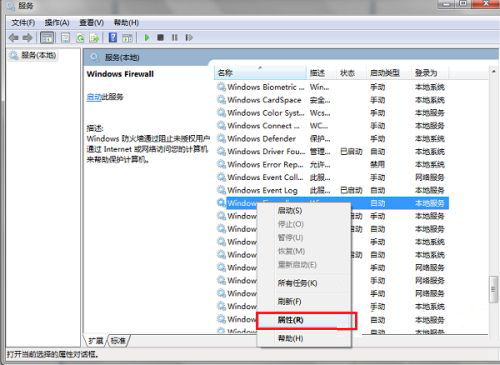Screen dimensions: 500x365
Task: Click the Windows Color System gear icon
Action: coord(221,113)
